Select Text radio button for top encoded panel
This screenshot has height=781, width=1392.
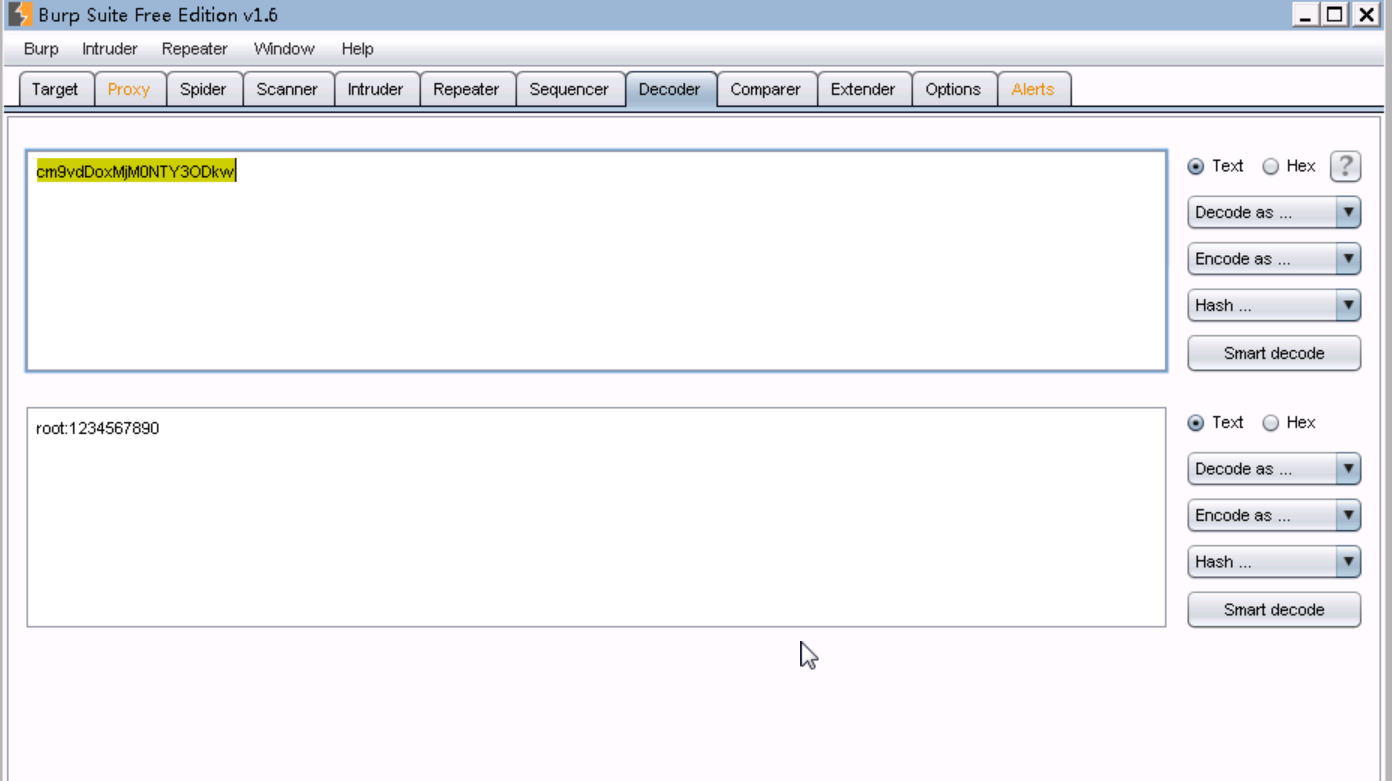click(1196, 167)
